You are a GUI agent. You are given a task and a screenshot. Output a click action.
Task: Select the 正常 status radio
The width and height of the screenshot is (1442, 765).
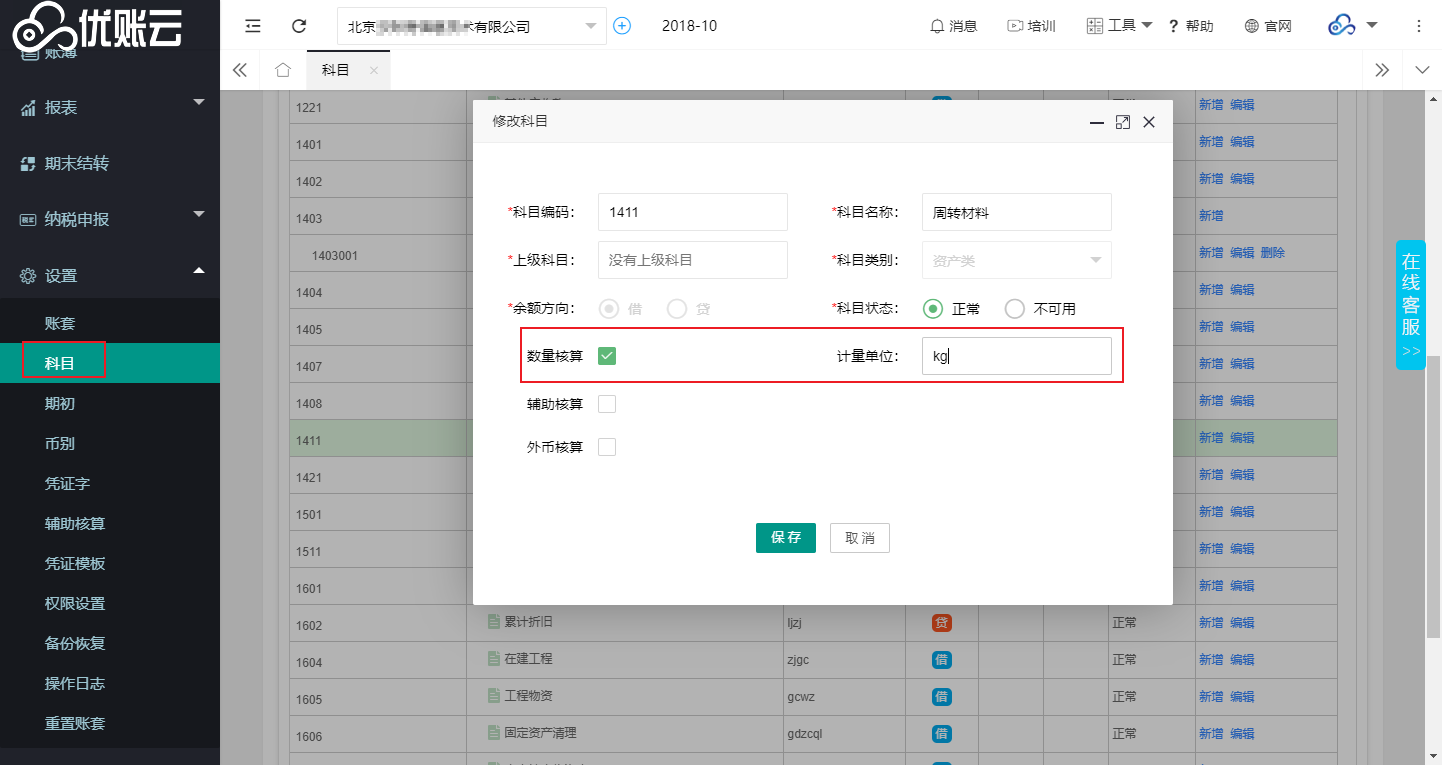tap(933, 309)
